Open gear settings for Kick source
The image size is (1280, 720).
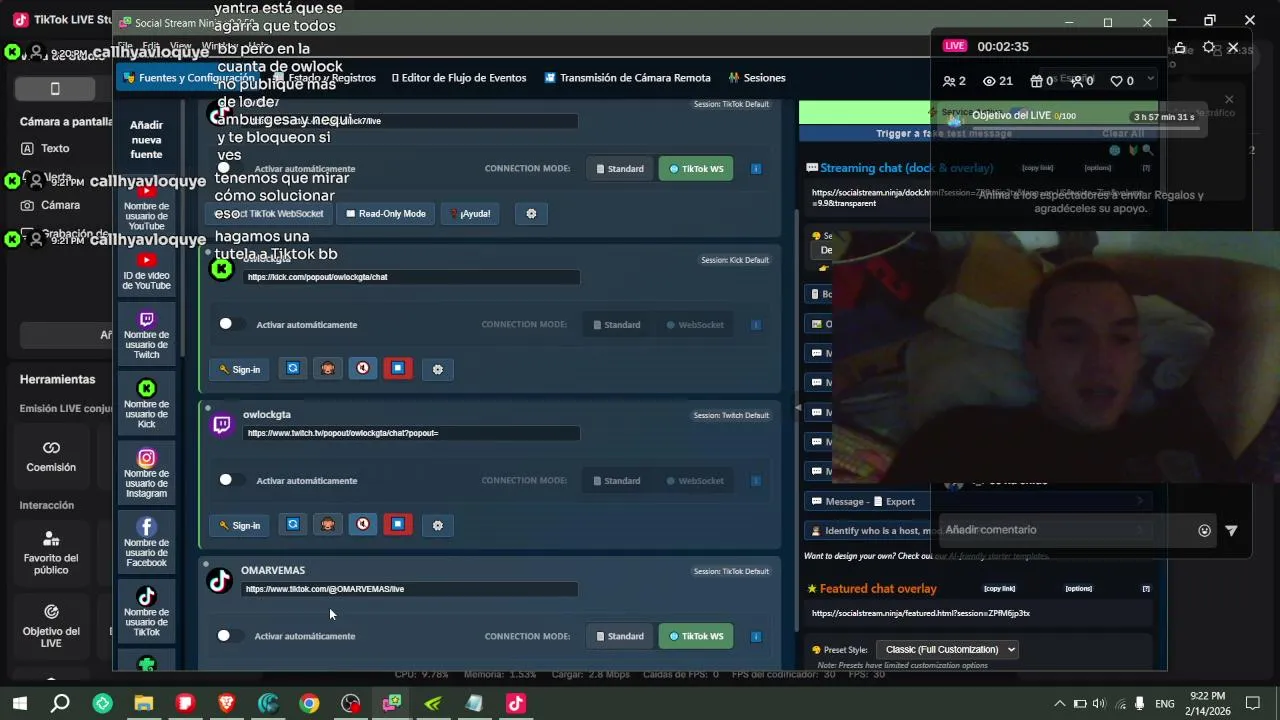coord(437,370)
